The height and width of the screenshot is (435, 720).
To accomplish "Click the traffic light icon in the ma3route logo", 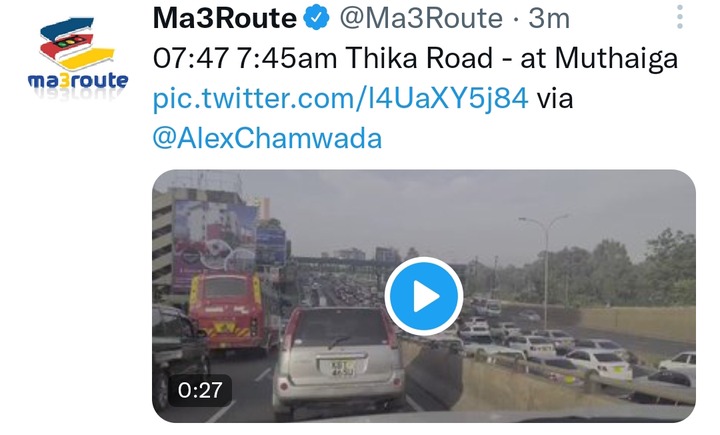I will [x=70, y=43].
